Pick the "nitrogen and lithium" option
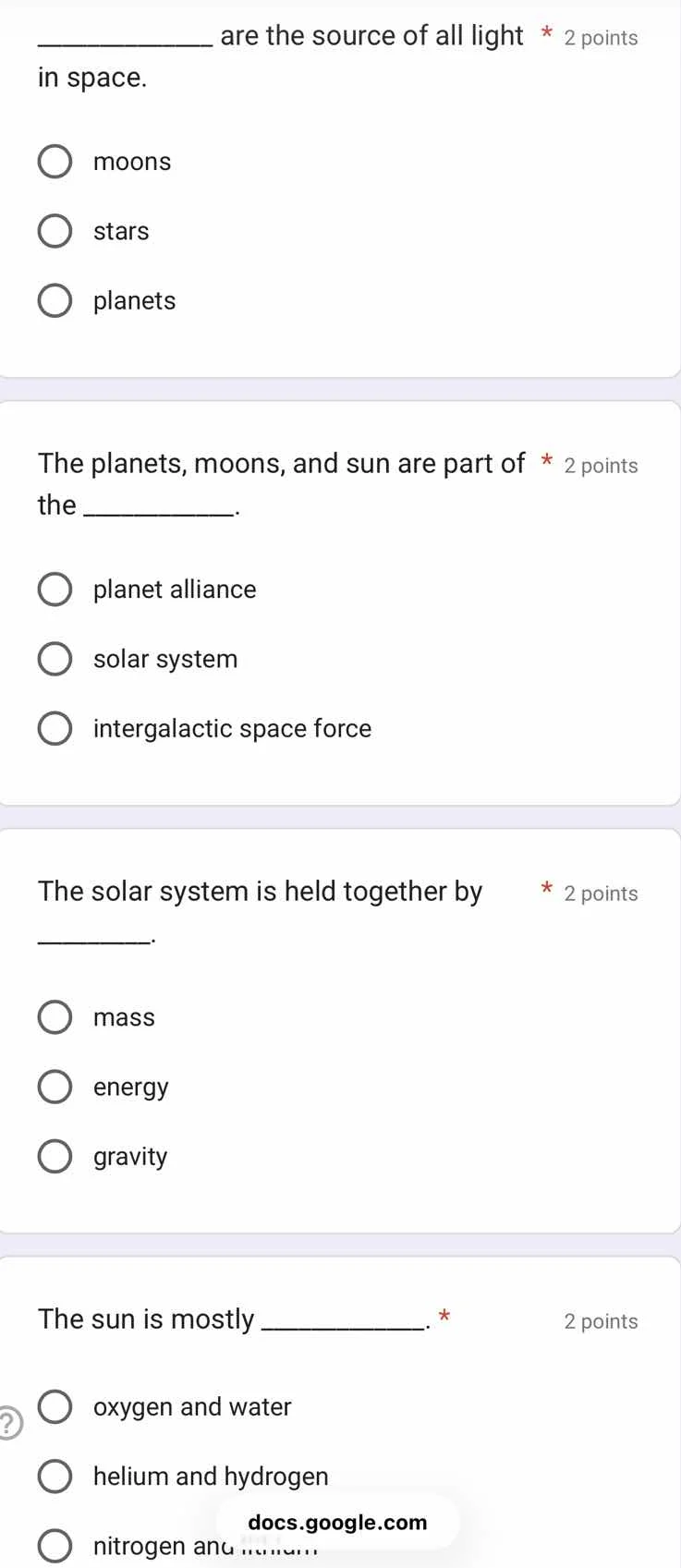681x1568 pixels. [x=55, y=1545]
